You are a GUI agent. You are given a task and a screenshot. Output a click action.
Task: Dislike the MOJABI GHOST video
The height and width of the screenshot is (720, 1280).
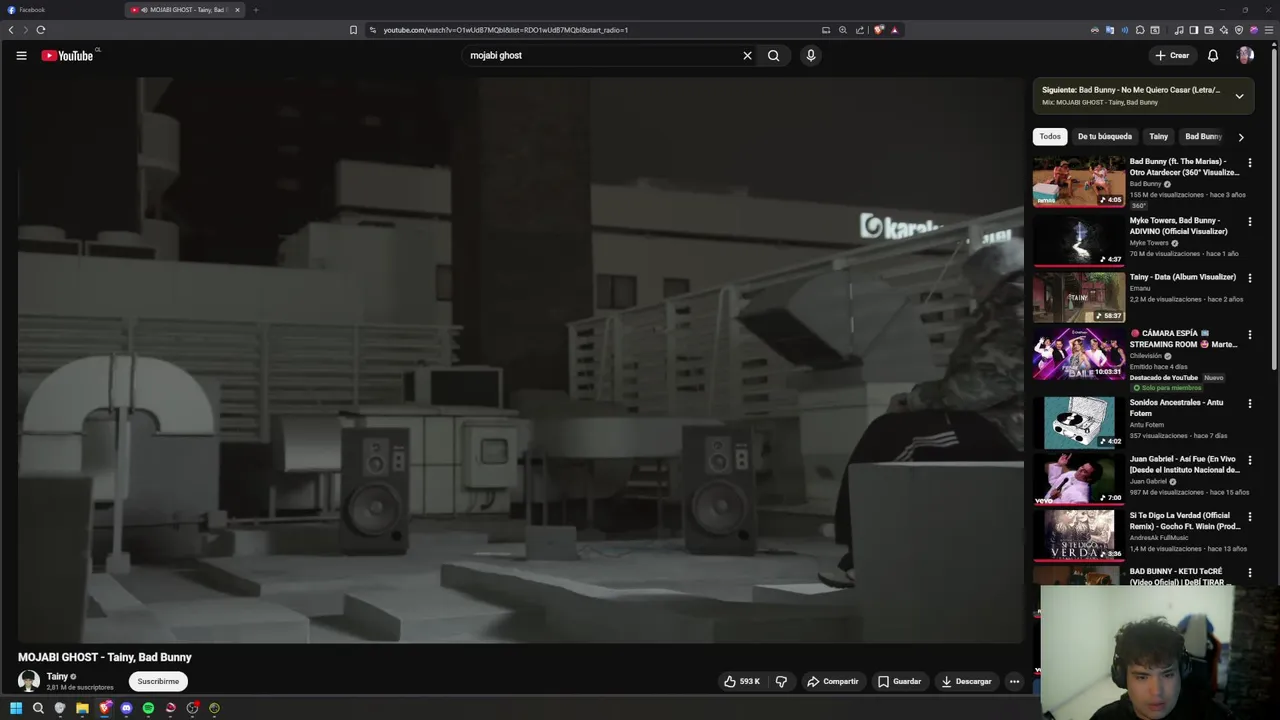[x=781, y=681]
